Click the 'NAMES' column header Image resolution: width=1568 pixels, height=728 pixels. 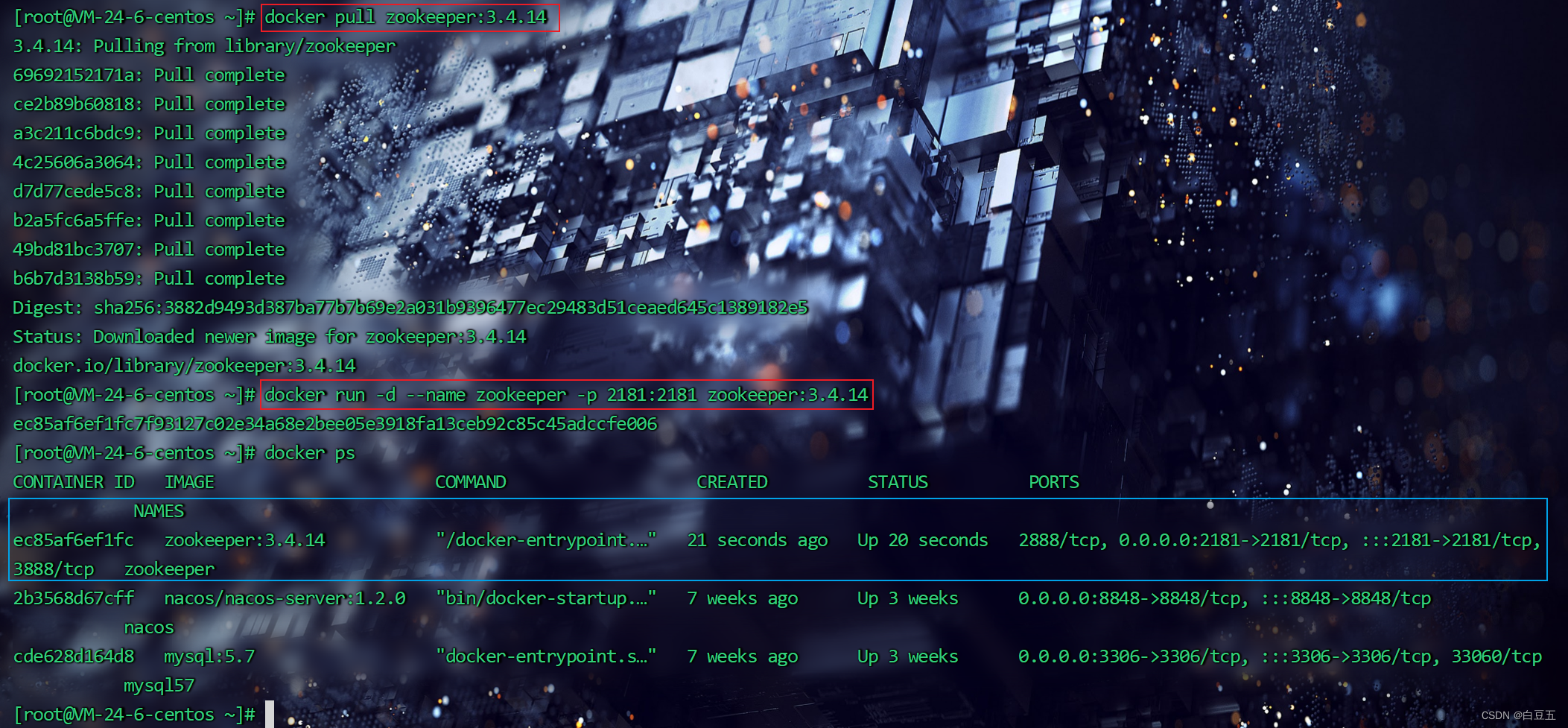pos(159,511)
